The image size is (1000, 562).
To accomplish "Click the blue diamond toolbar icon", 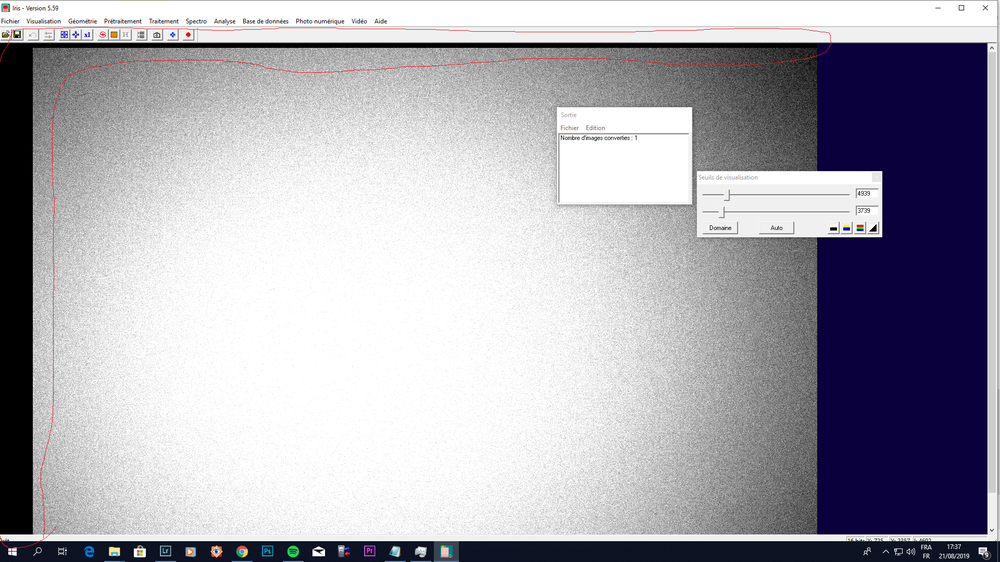I will tap(172, 35).
